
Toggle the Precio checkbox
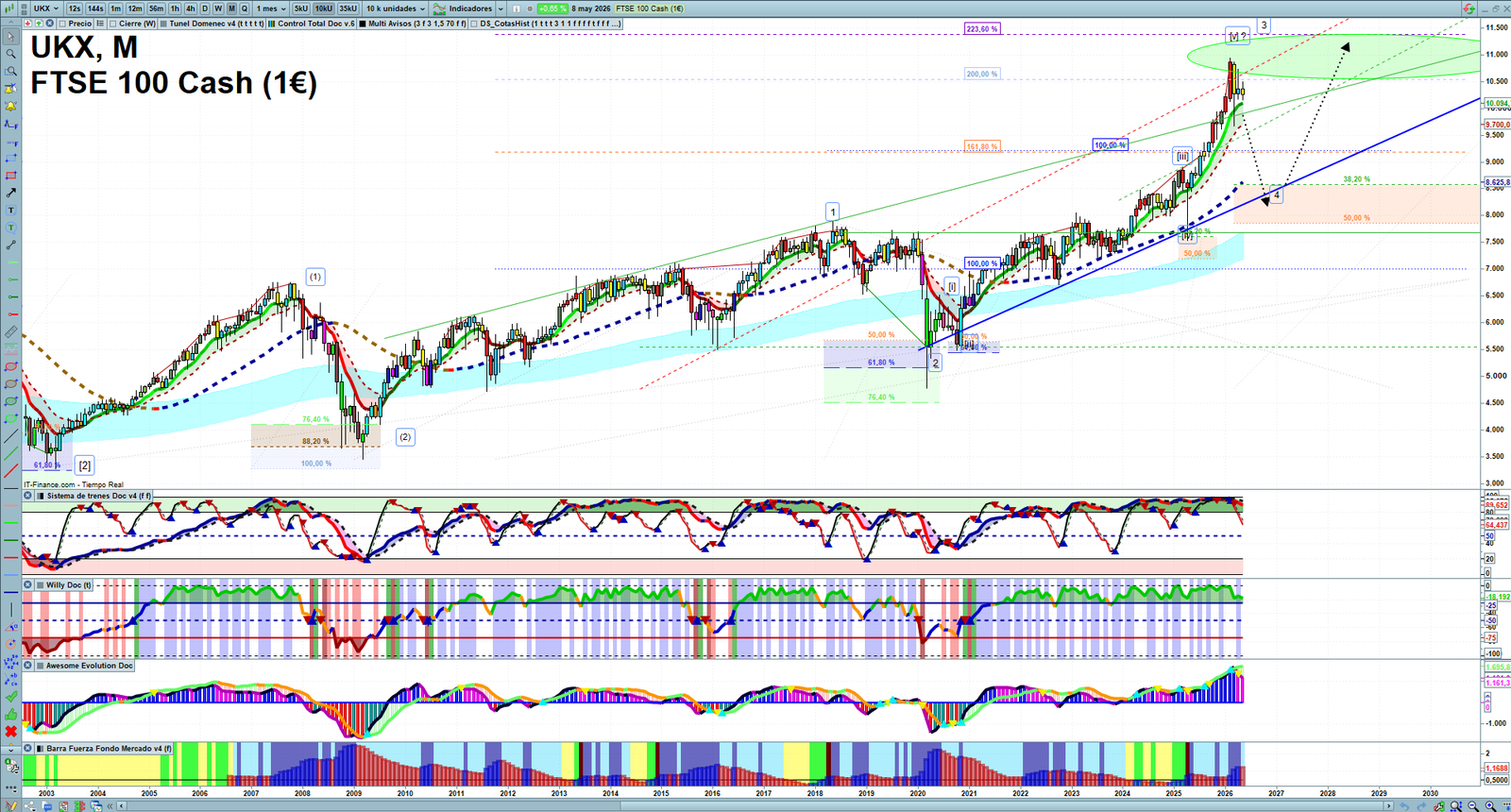(62, 24)
